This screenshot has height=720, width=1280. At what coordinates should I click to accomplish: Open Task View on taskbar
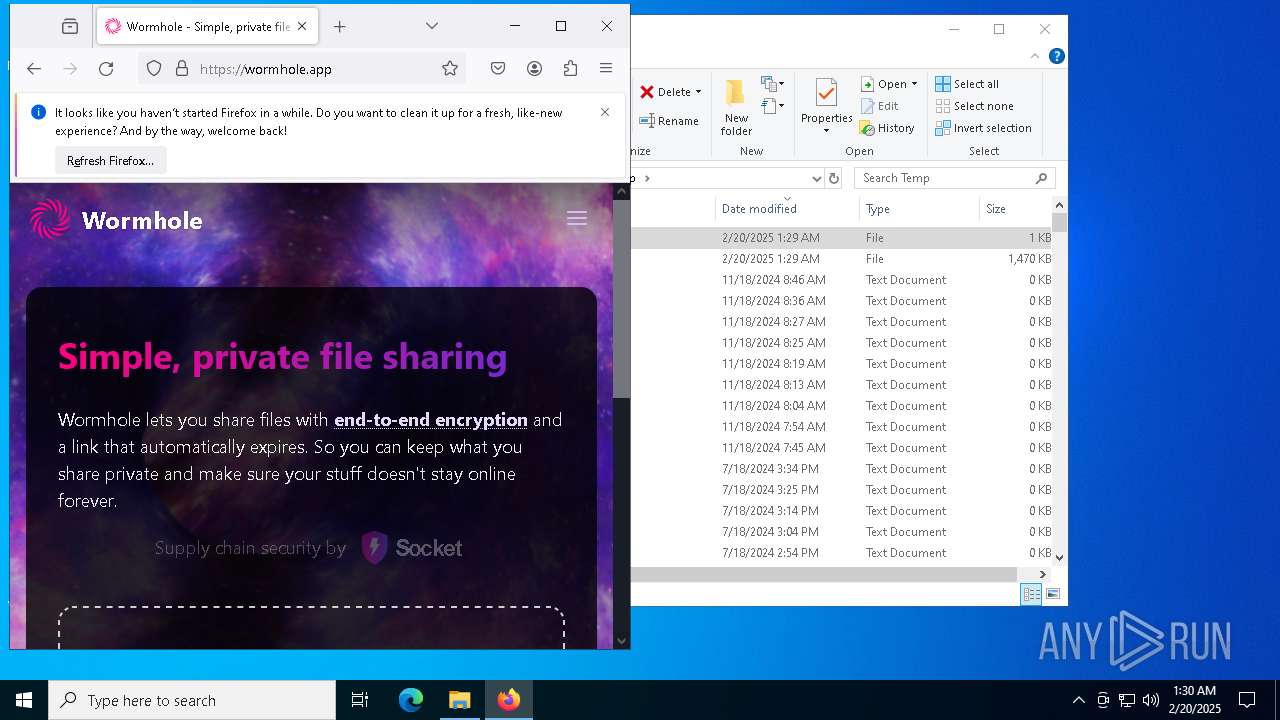(x=360, y=700)
